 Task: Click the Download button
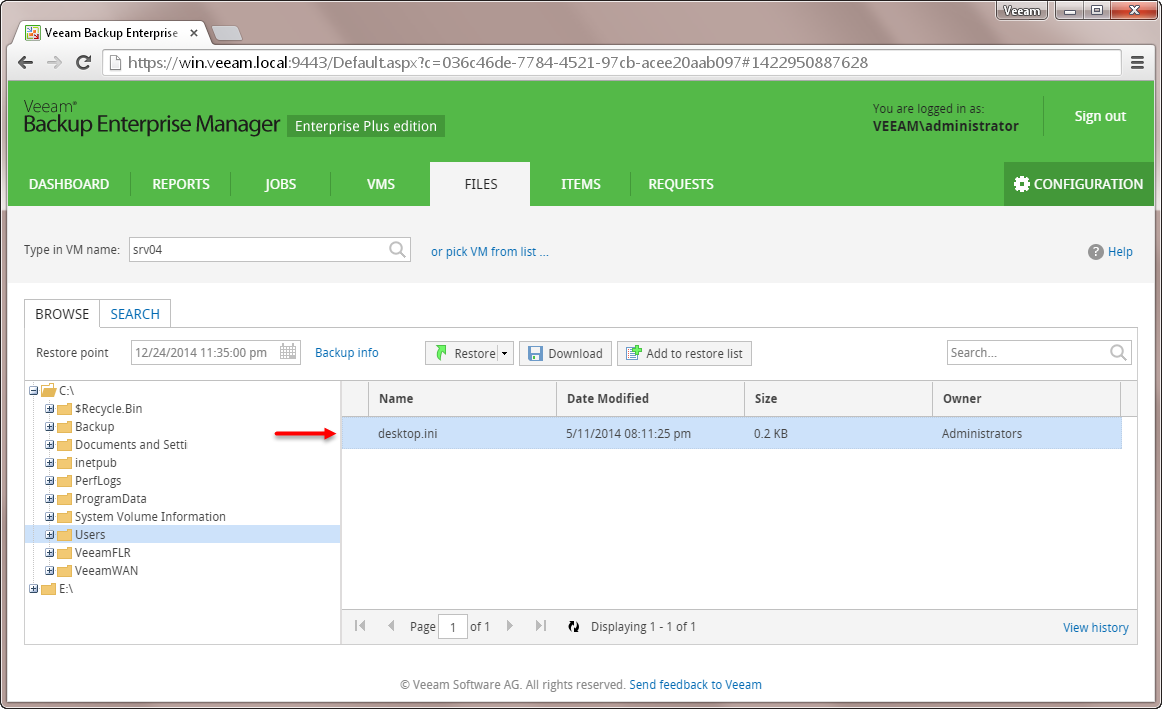(x=565, y=353)
